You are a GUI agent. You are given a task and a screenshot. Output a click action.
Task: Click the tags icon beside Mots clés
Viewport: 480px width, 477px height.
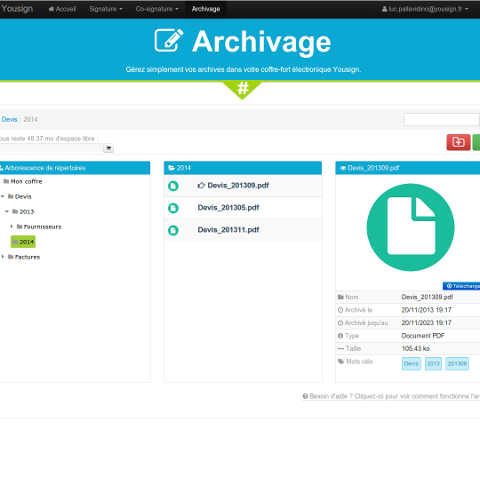tap(341, 361)
